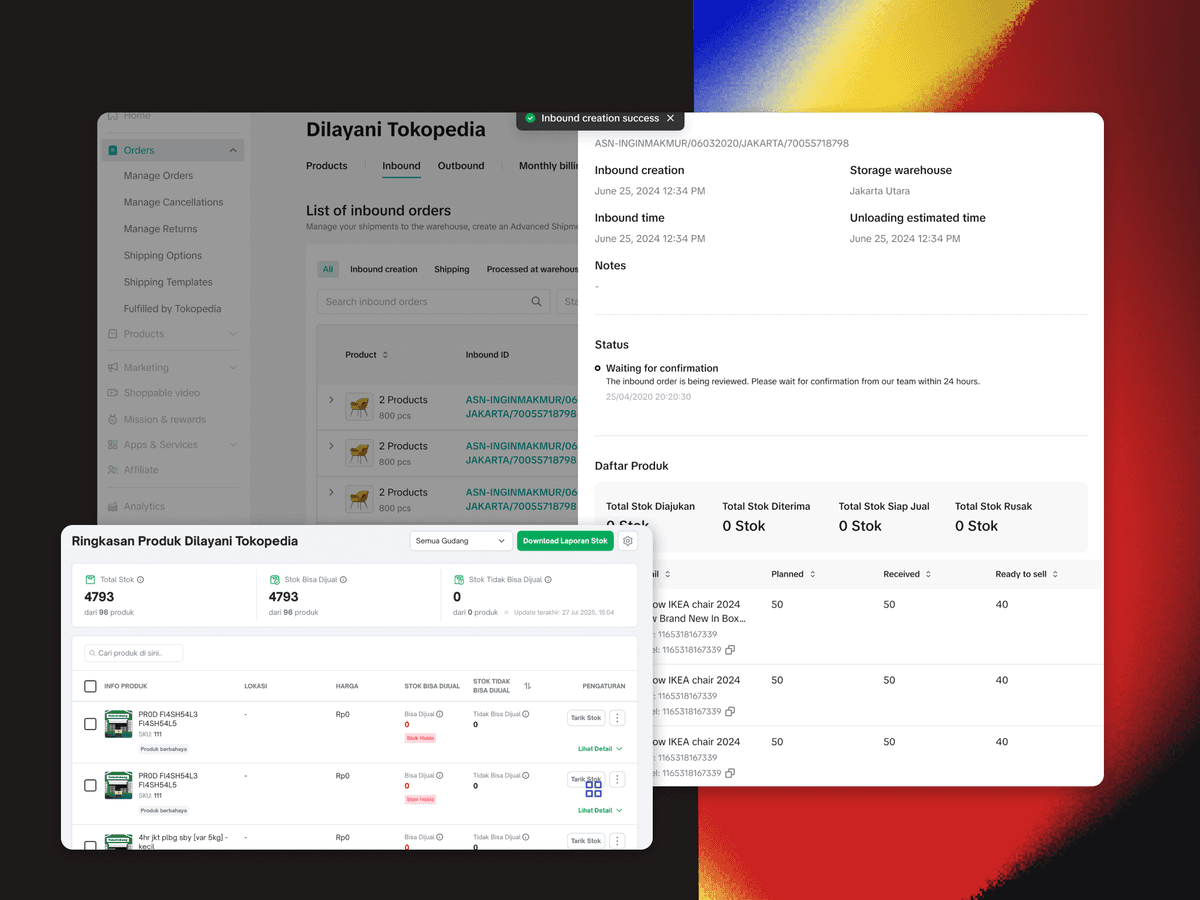The width and height of the screenshot is (1200, 900).
Task: Click the Stok Tidak Bisa Dijual card info icon
Action: coord(548,580)
